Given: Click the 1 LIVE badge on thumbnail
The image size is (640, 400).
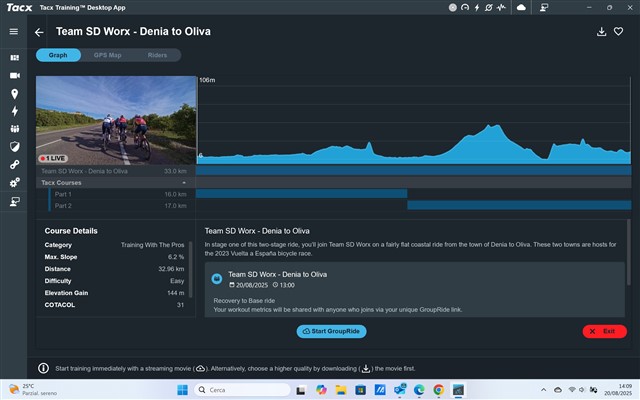Looking at the screenshot, I should point(53,158).
